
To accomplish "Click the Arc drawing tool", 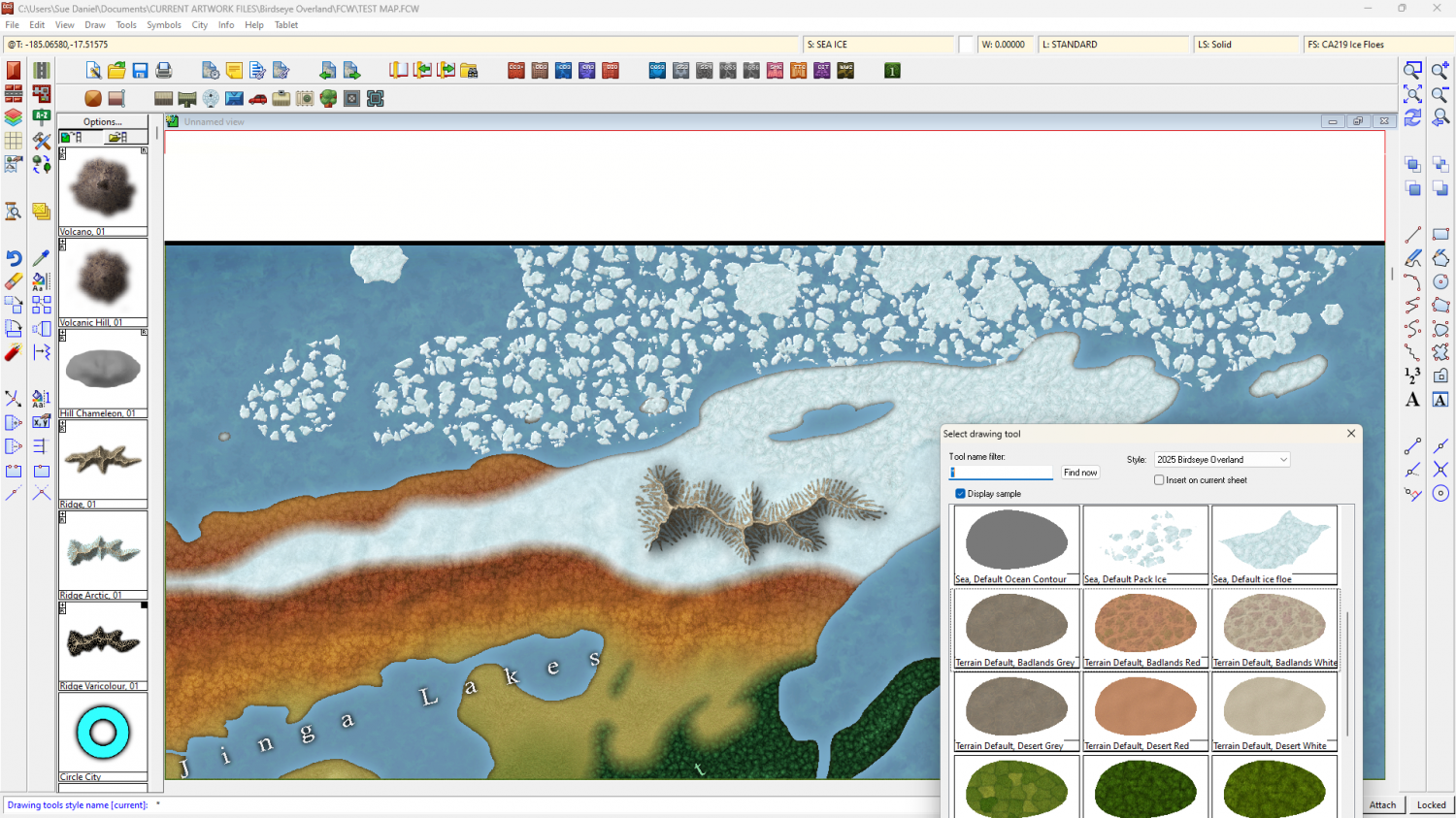I will [1412, 281].
